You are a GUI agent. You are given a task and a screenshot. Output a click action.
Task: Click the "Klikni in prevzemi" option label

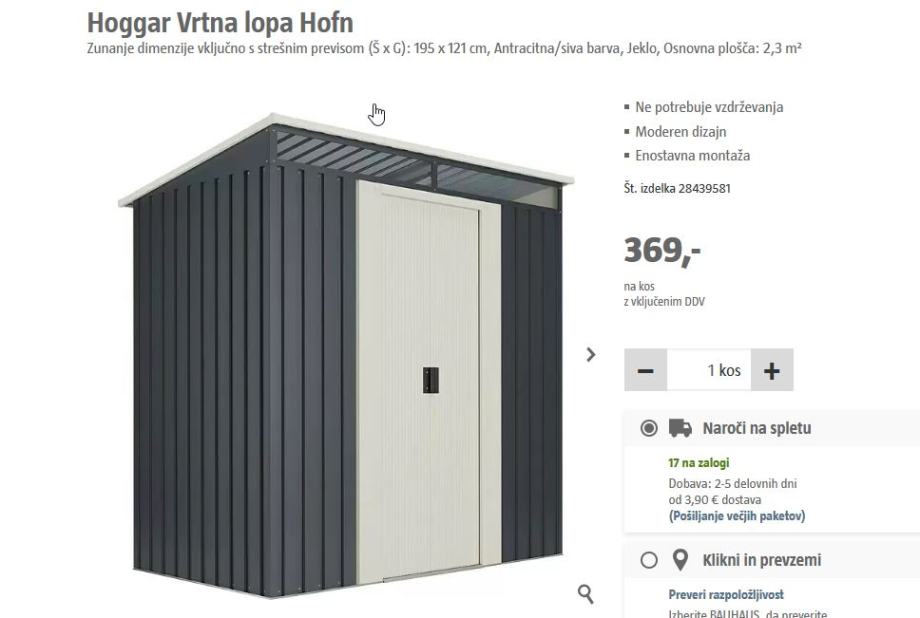762,560
